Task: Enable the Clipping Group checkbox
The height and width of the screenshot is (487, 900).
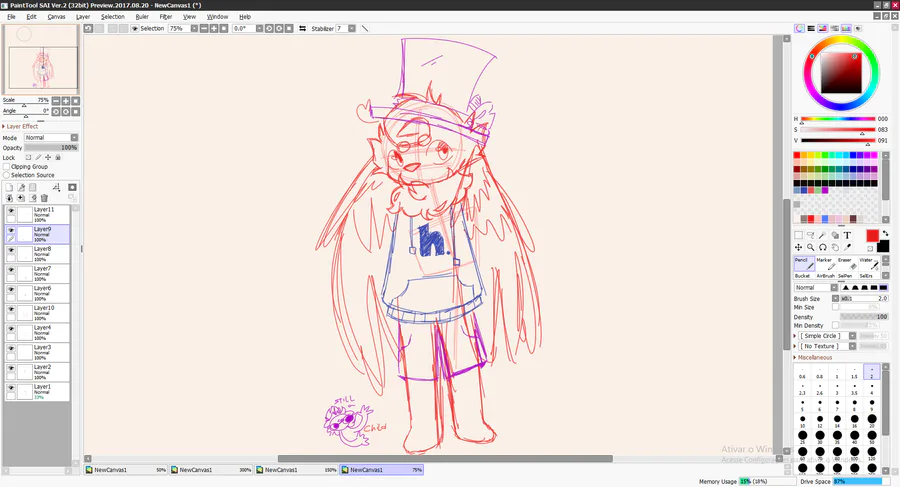Action: [7, 167]
